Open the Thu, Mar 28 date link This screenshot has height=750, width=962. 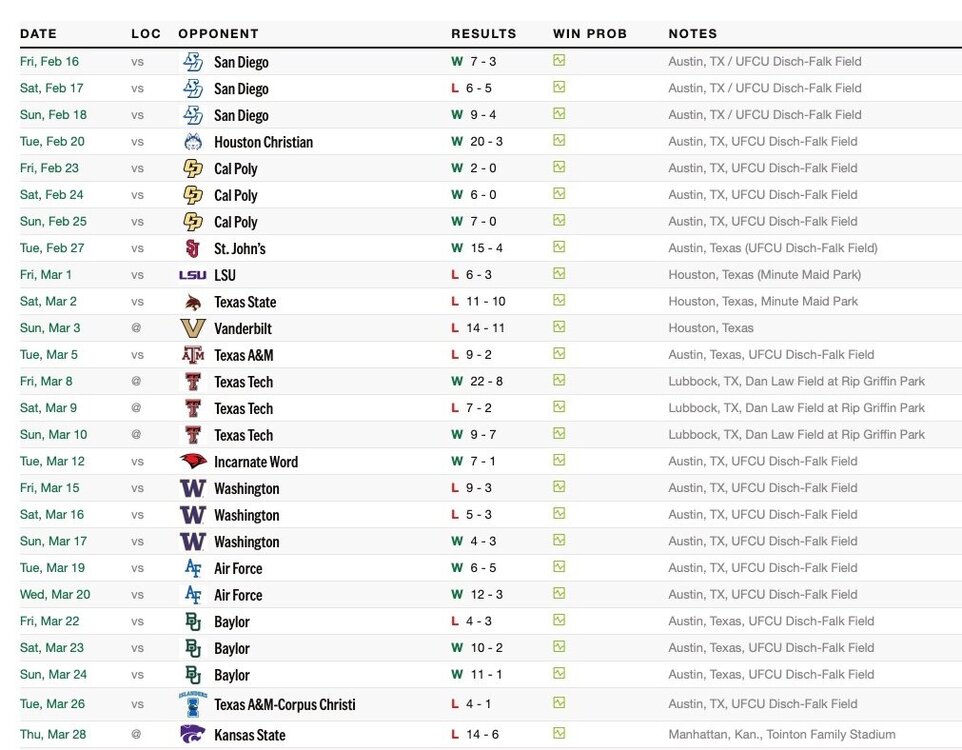[53, 734]
